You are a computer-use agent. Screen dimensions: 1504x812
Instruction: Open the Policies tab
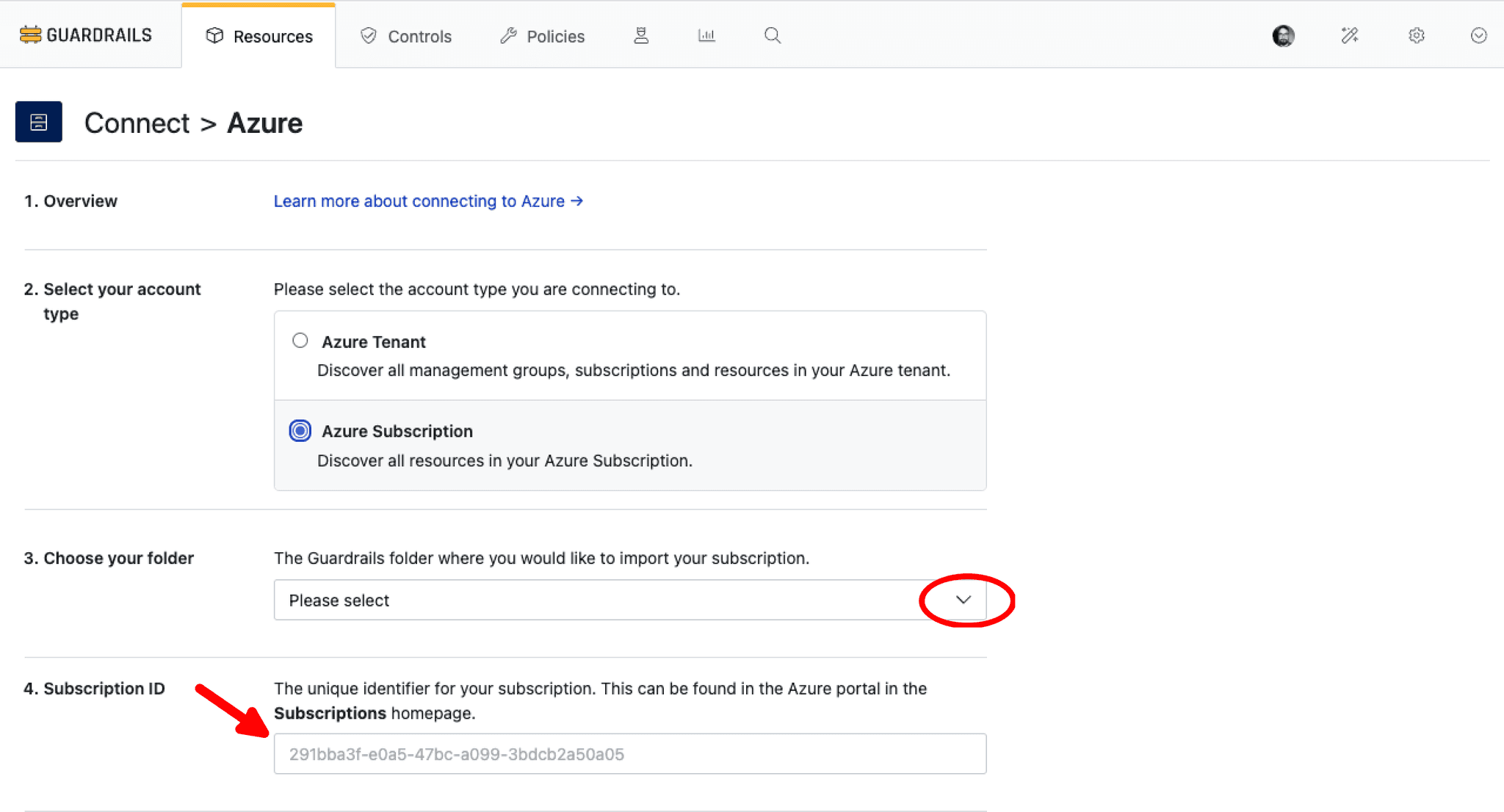pyautogui.click(x=542, y=36)
